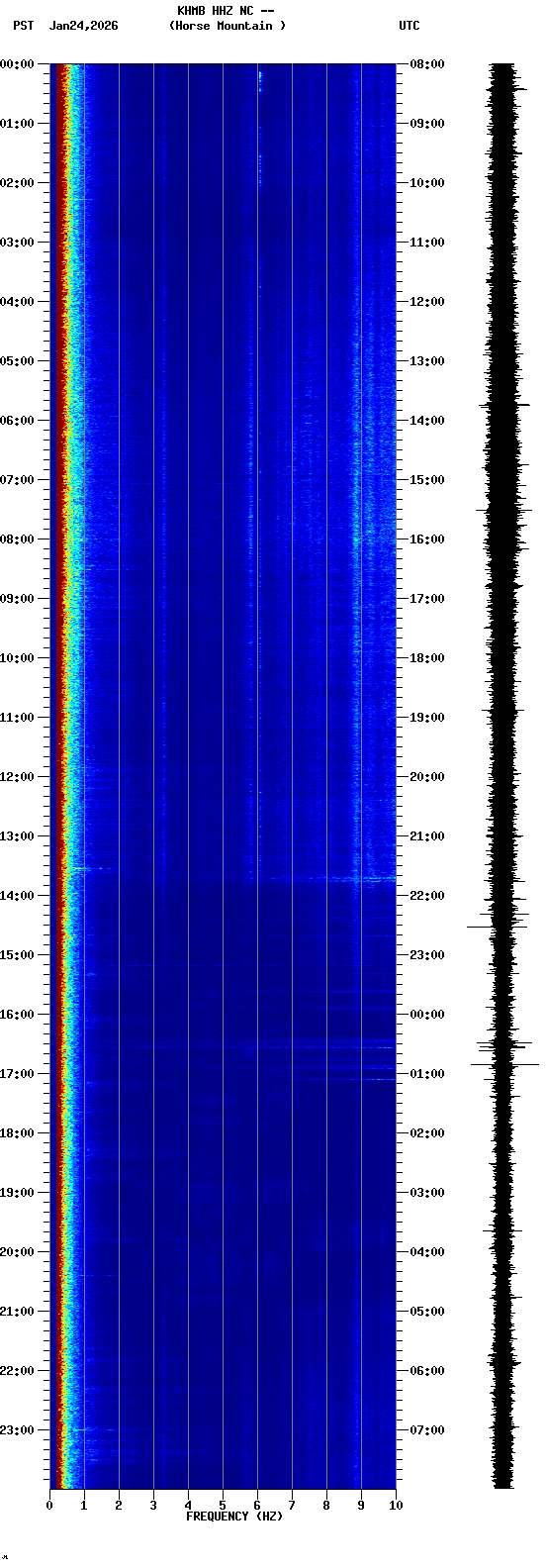Click the 9 Hz frequency tick label

[x=361, y=1506]
